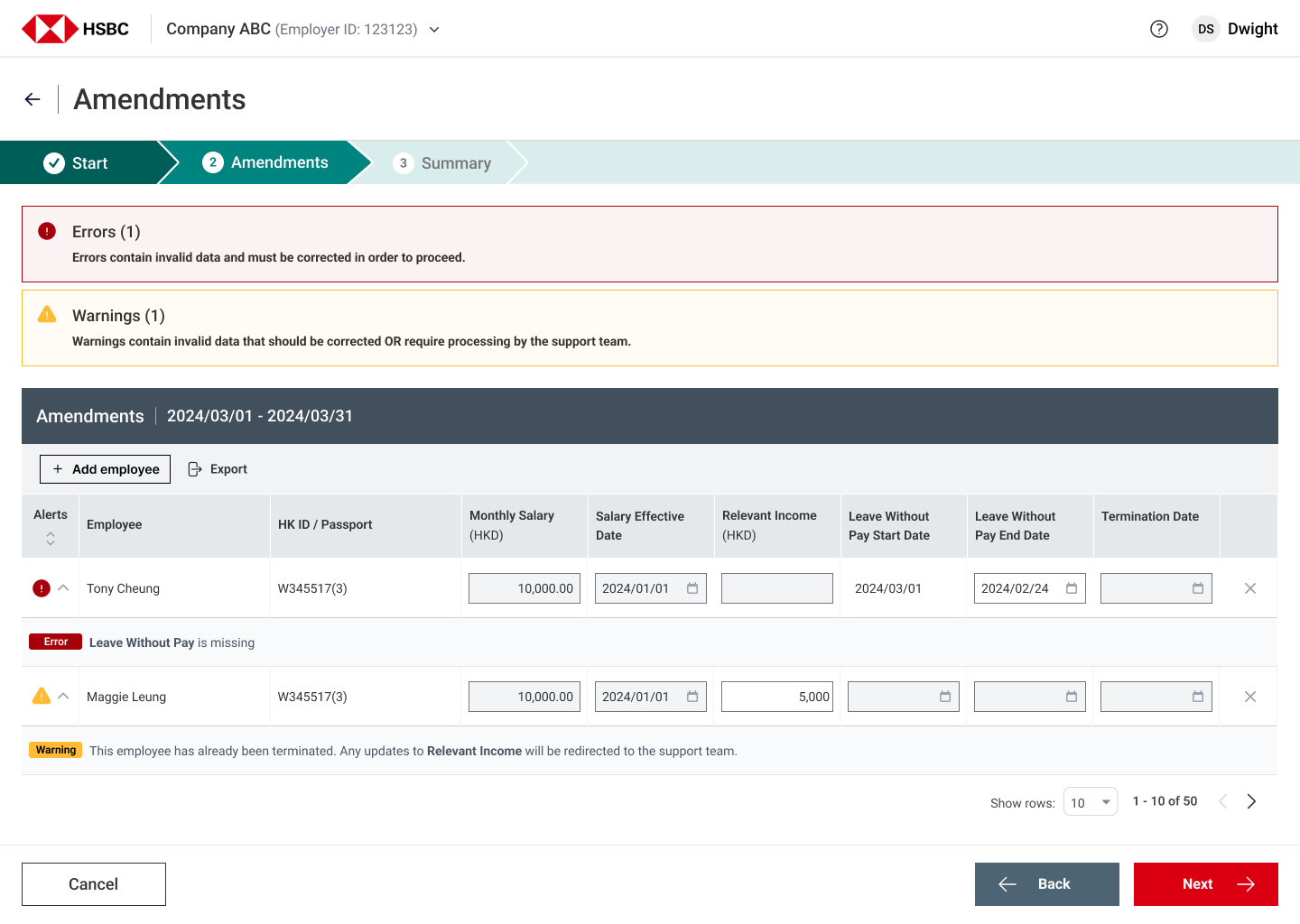Select the Start step
Screen dimensions: 1300x924
(78, 162)
